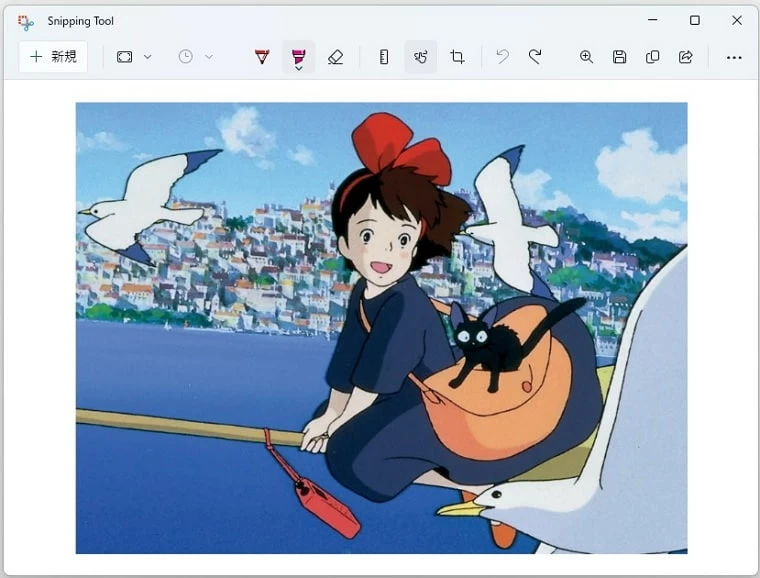Close the Snipping Tool window
The image size is (760, 578).
(737, 20)
